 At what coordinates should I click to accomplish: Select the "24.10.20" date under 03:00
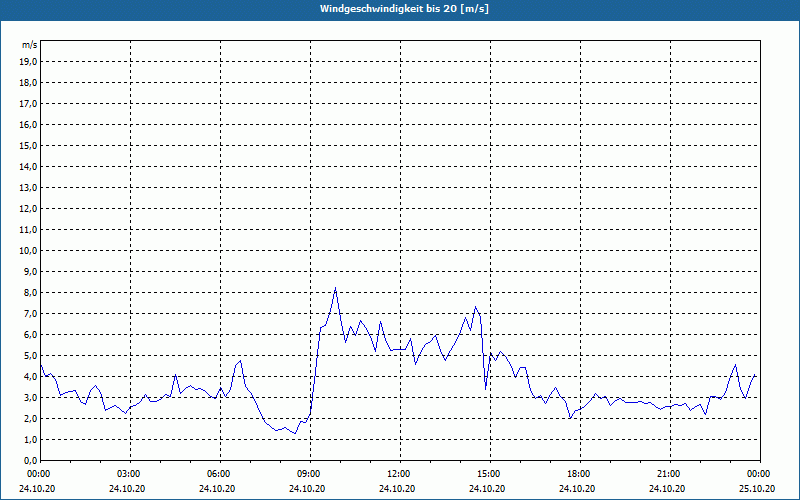coord(127,489)
